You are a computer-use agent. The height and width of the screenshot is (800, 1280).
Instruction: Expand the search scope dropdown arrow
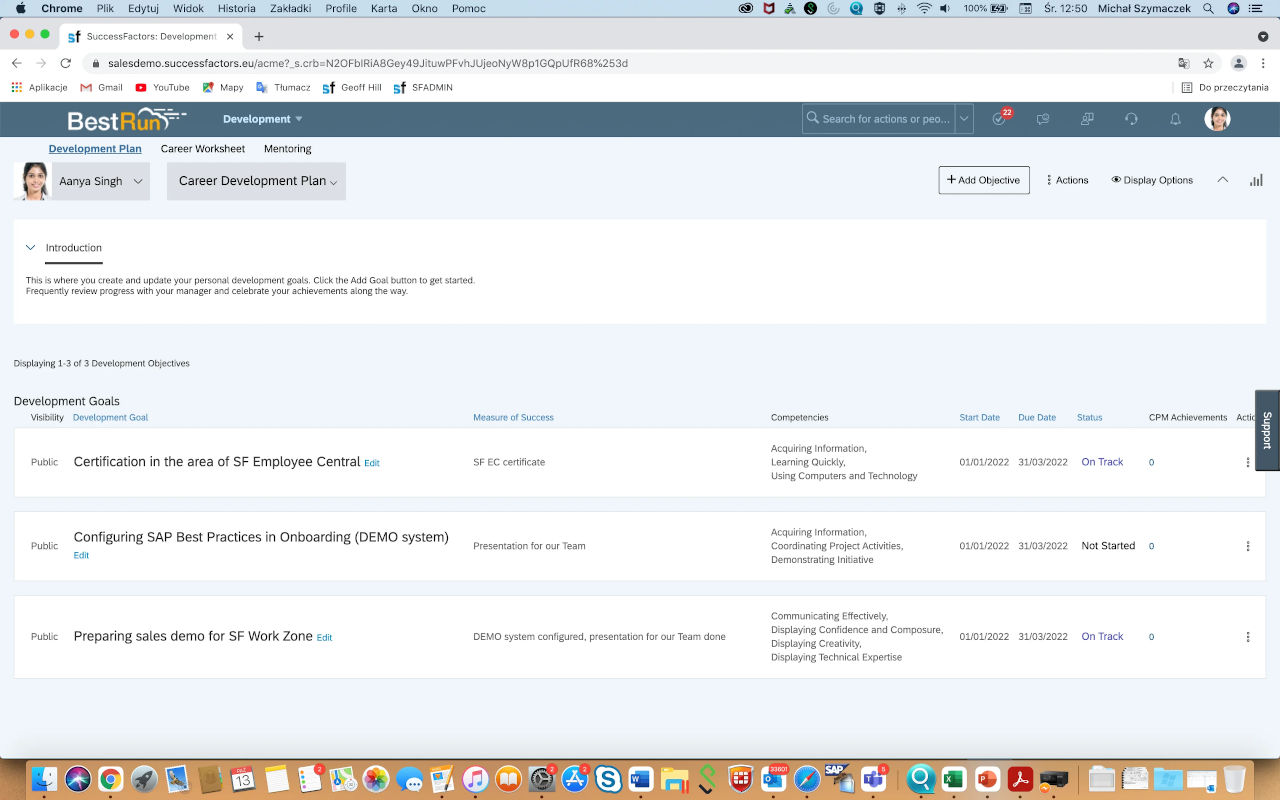[964, 118]
